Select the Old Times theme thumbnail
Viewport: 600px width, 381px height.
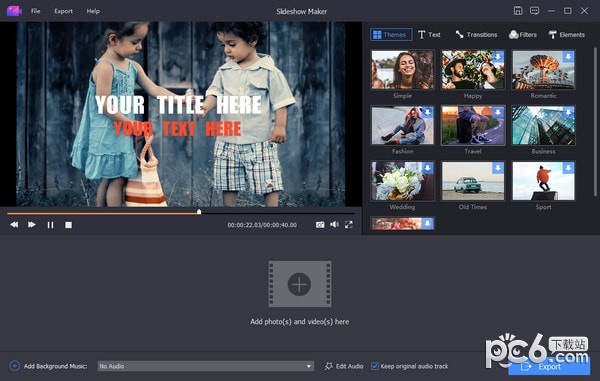coord(473,181)
